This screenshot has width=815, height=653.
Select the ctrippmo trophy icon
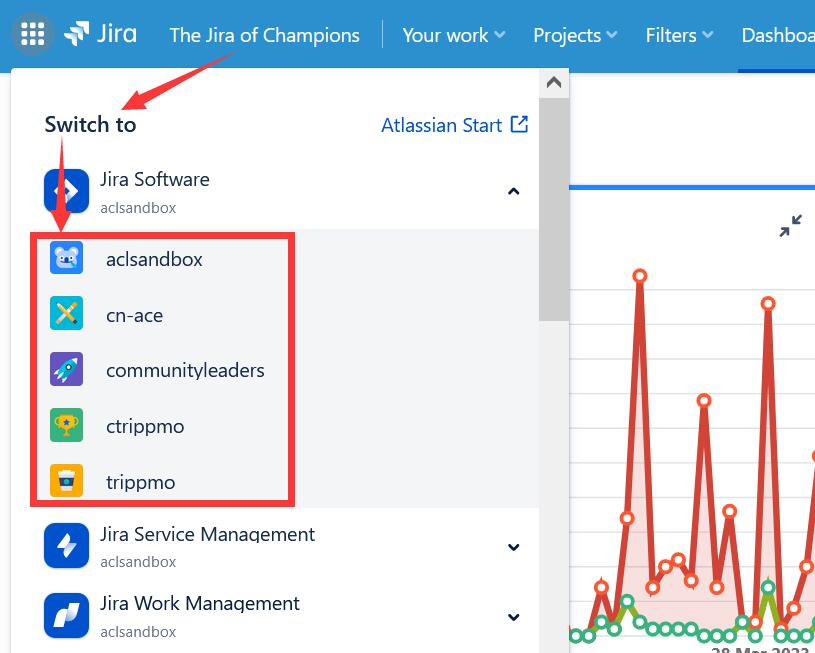tap(66, 425)
